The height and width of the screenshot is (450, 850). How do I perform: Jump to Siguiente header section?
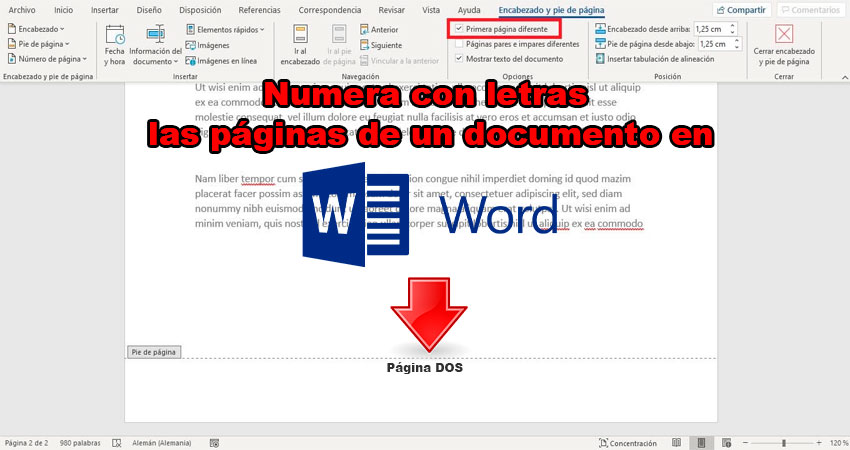click(x=385, y=45)
